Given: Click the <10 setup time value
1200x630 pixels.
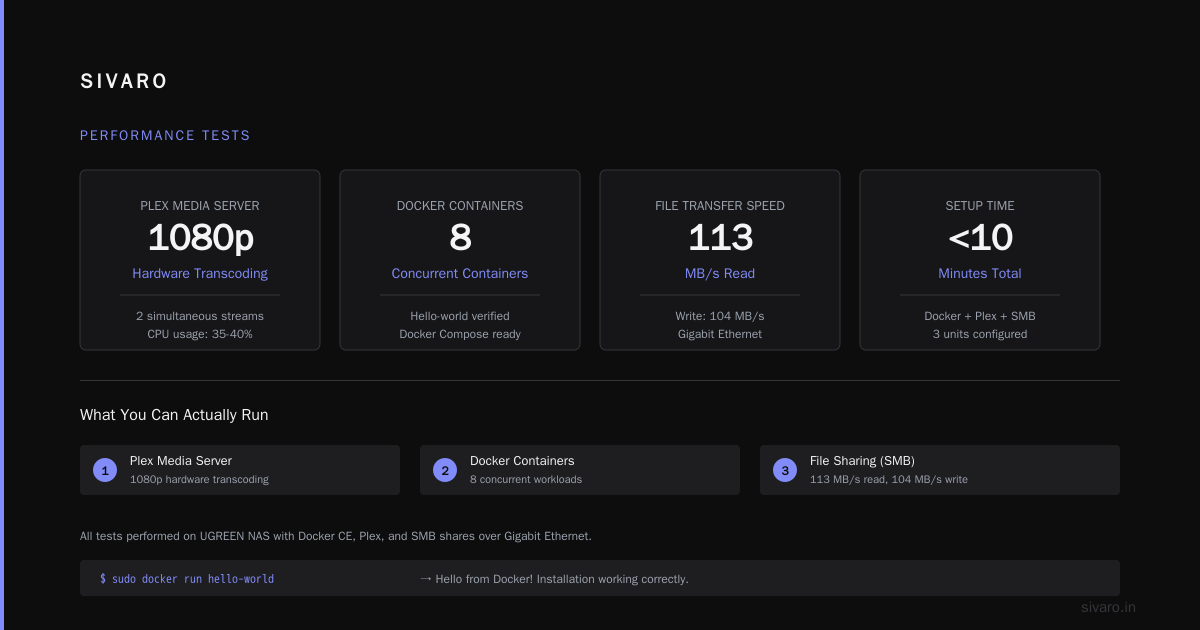Looking at the screenshot, I should click(980, 238).
